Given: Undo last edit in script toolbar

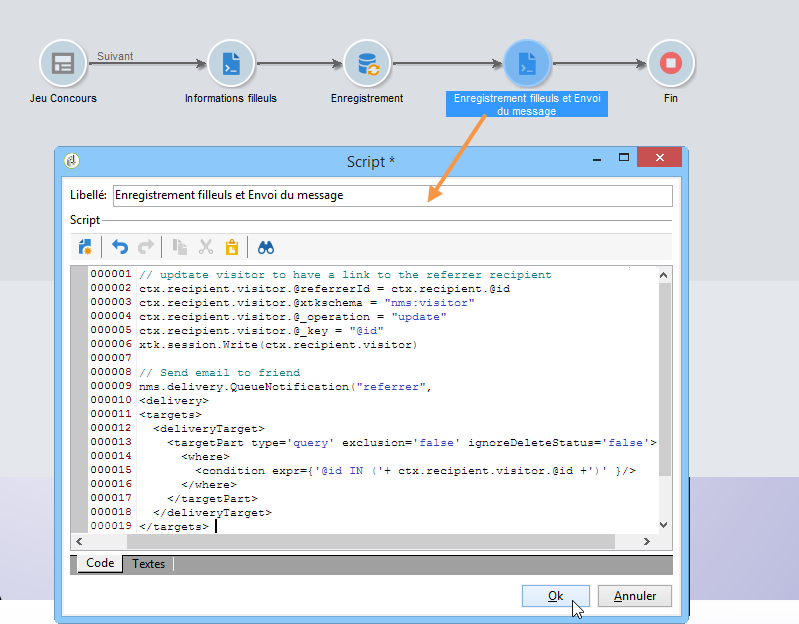Looking at the screenshot, I should (120, 247).
